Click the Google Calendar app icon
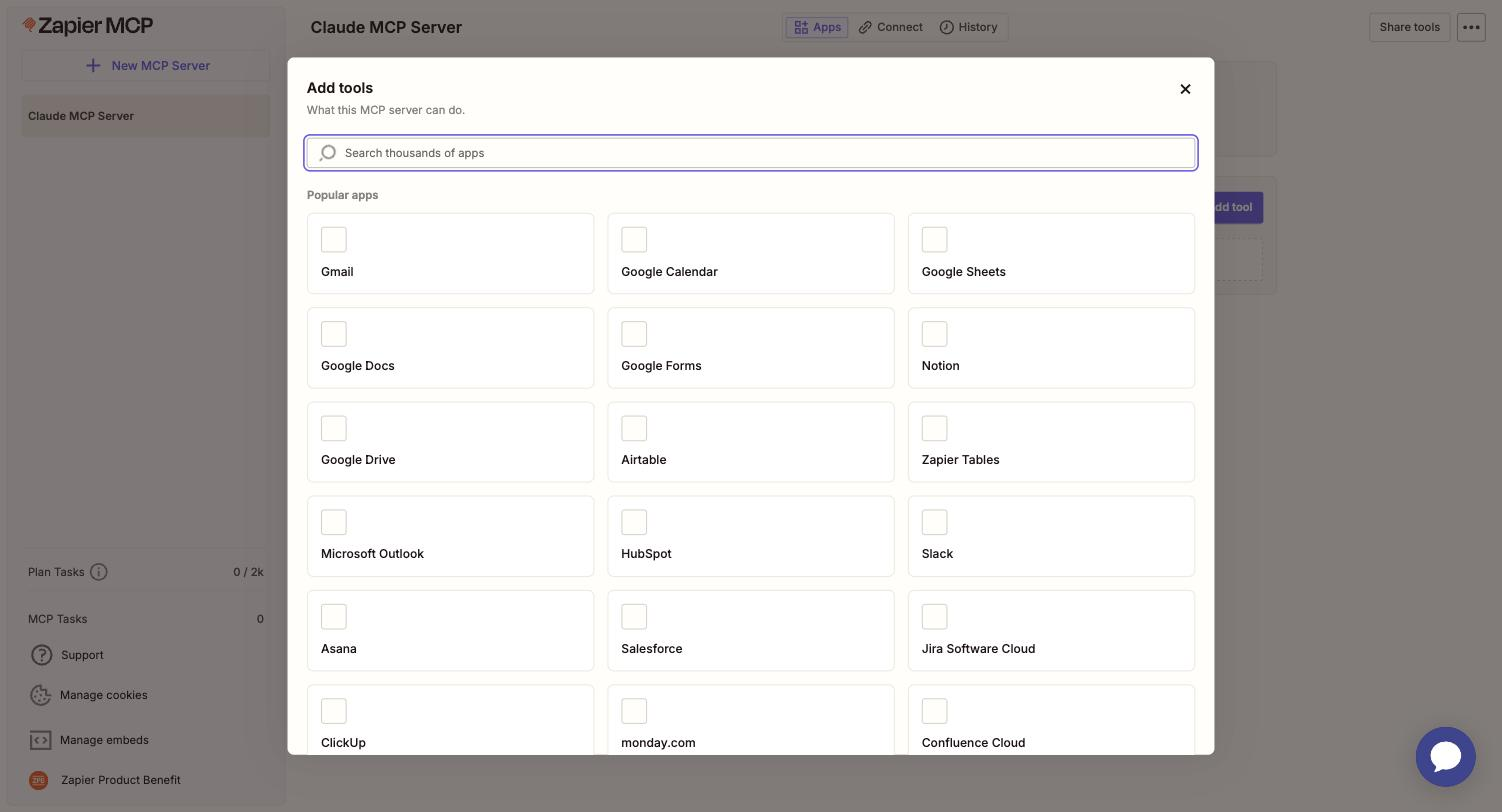The width and height of the screenshot is (1502, 812). click(634, 240)
